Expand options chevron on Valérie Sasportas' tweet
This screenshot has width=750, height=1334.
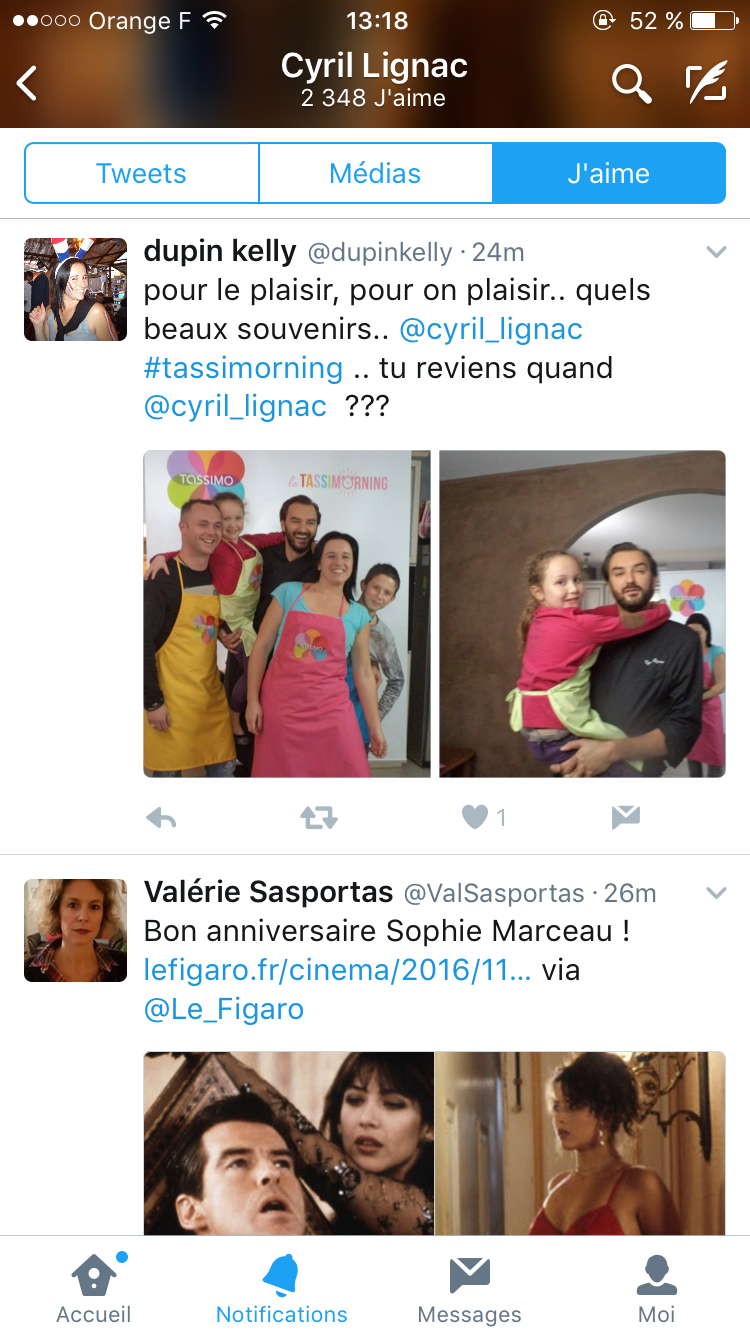(716, 893)
